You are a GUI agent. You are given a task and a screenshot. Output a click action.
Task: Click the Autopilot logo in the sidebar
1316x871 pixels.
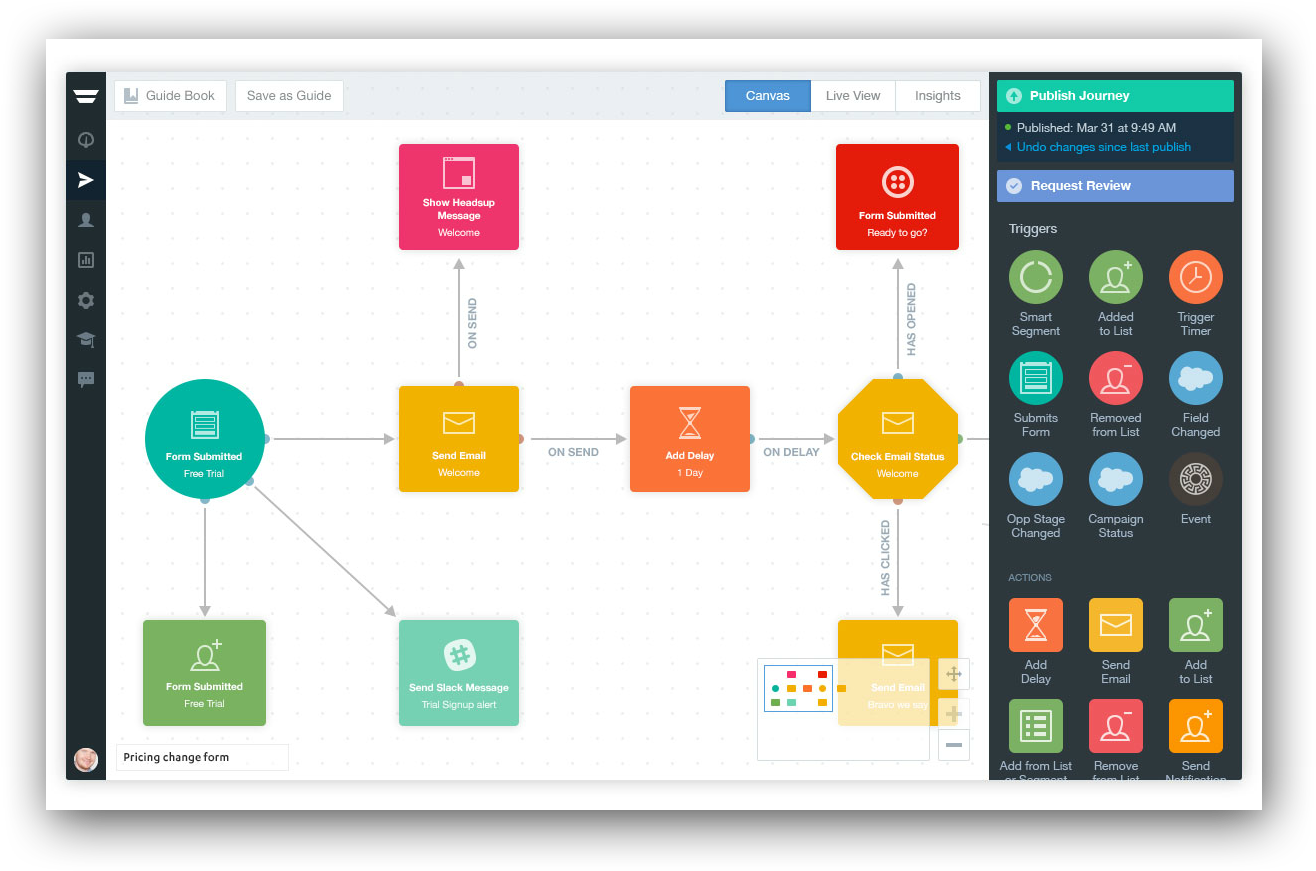86,96
